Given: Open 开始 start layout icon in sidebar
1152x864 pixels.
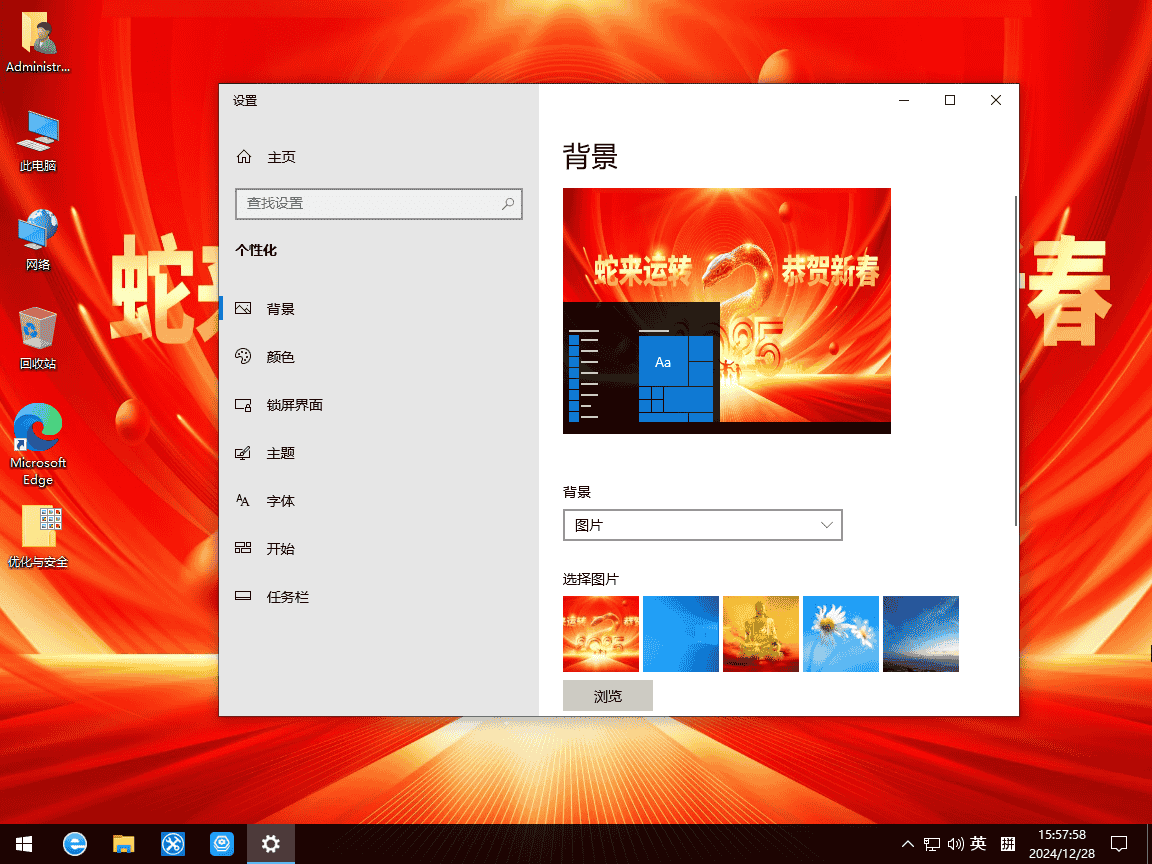Looking at the screenshot, I should [x=243, y=548].
